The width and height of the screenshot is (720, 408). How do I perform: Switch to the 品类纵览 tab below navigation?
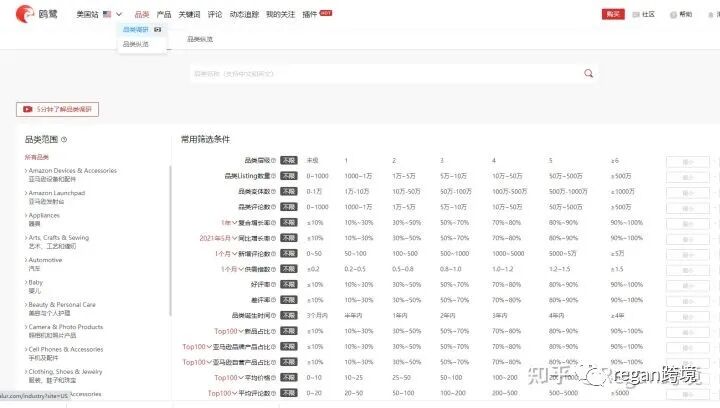point(200,39)
